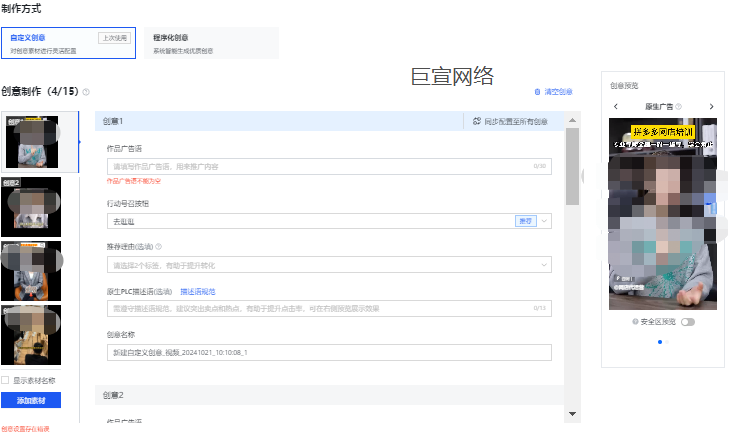Click the 添加素材 button
The image size is (730, 438).
pos(31,399)
